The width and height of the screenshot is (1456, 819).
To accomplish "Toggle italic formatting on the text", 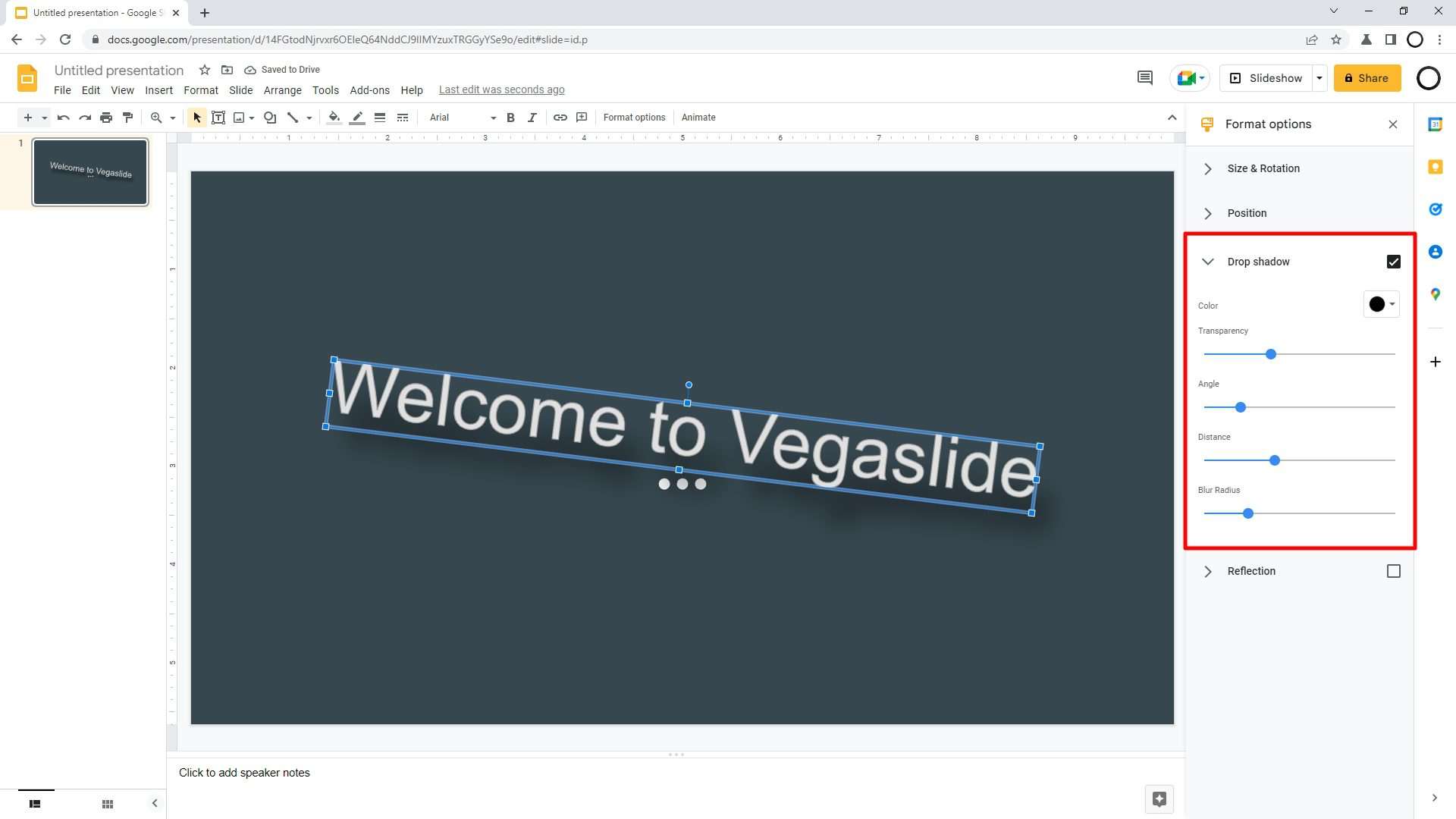I will point(532,118).
